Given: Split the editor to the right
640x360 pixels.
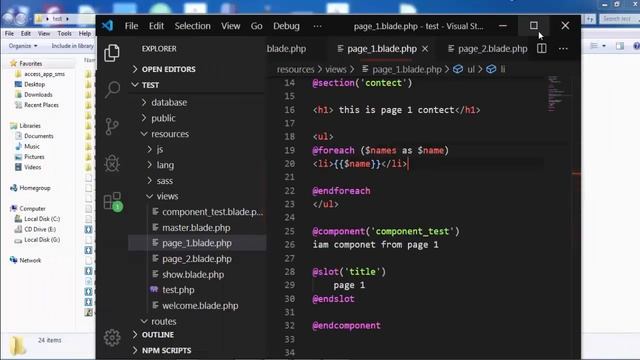Looking at the screenshot, I should [x=542, y=49].
